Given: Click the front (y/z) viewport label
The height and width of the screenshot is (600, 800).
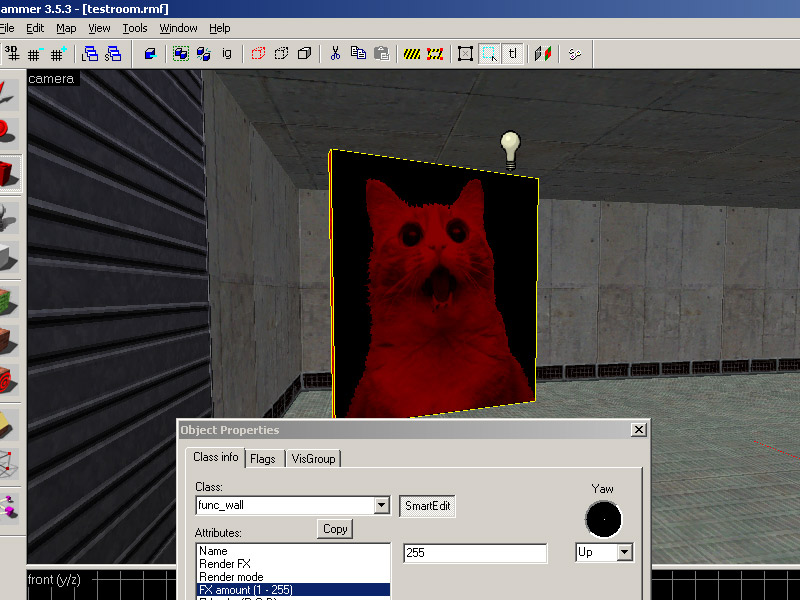Looking at the screenshot, I should (x=54, y=580).
